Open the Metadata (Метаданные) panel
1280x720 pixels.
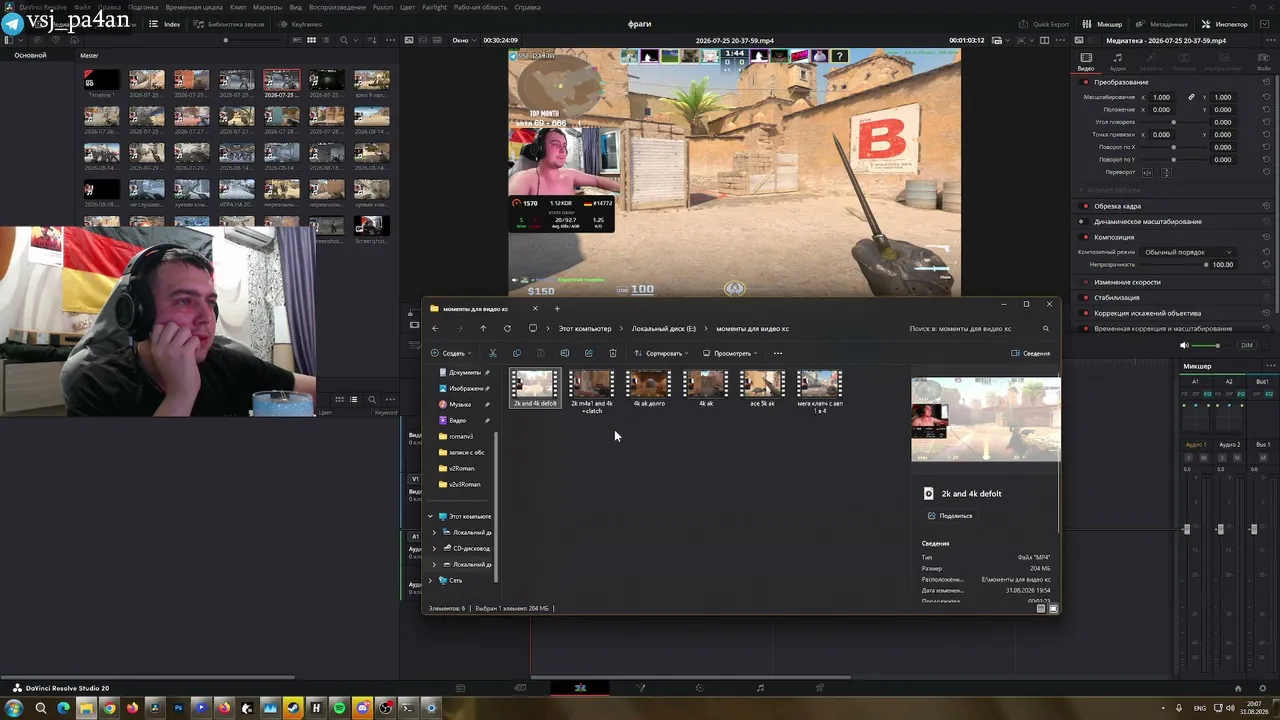pos(1162,24)
